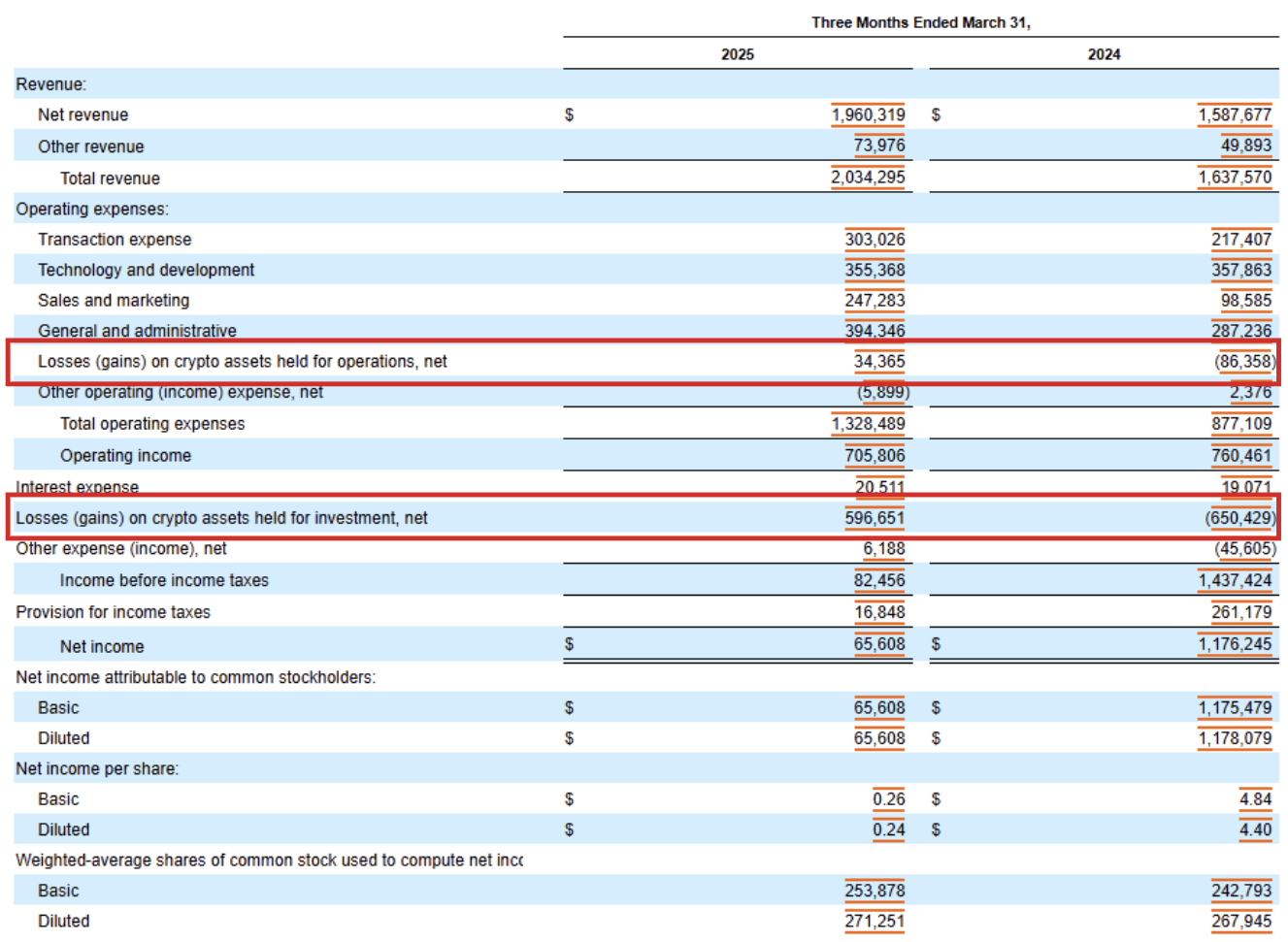Click the 2025 column header

[738, 54]
